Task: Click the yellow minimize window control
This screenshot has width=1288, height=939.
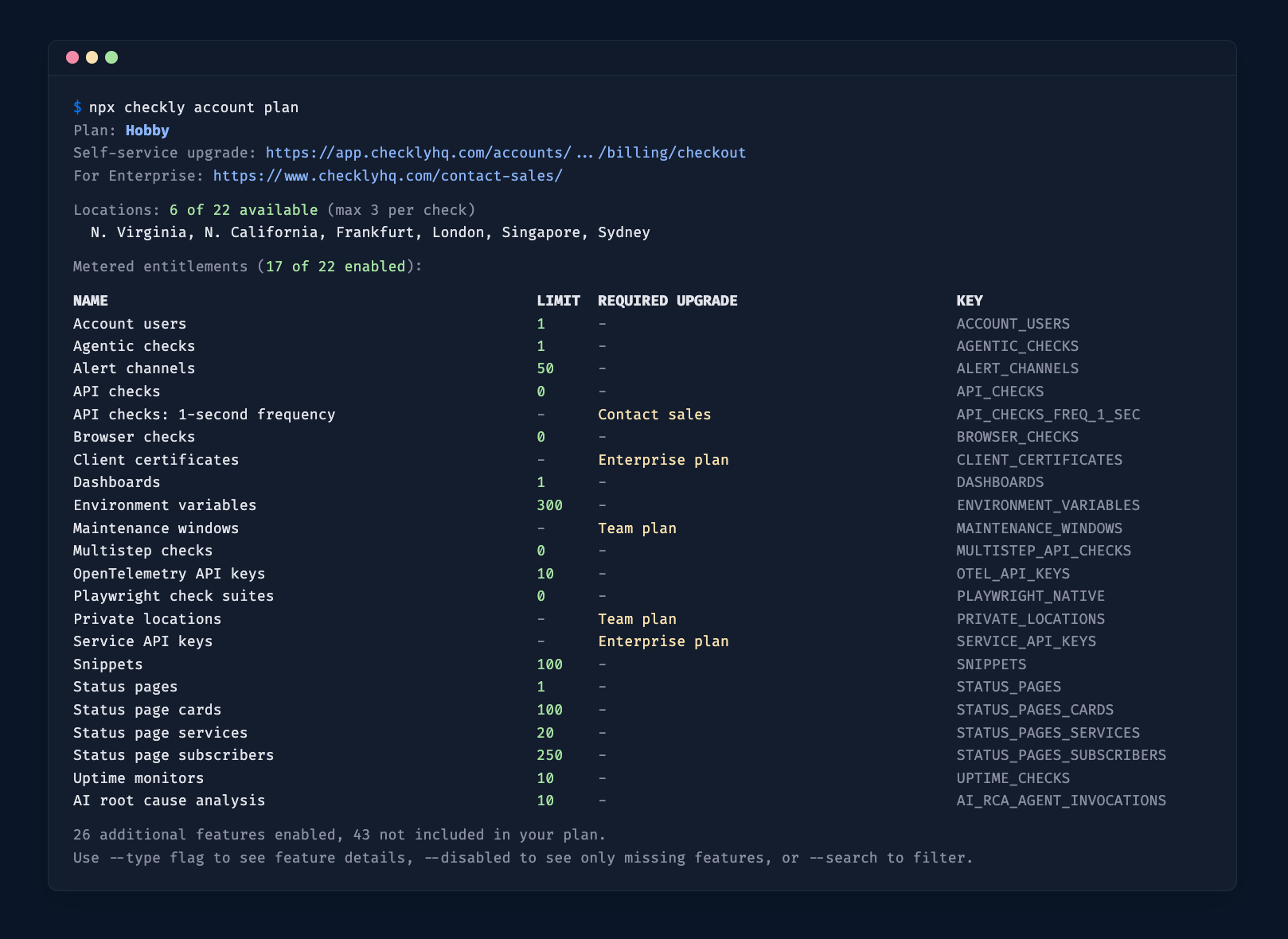Action: (x=92, y=56)
